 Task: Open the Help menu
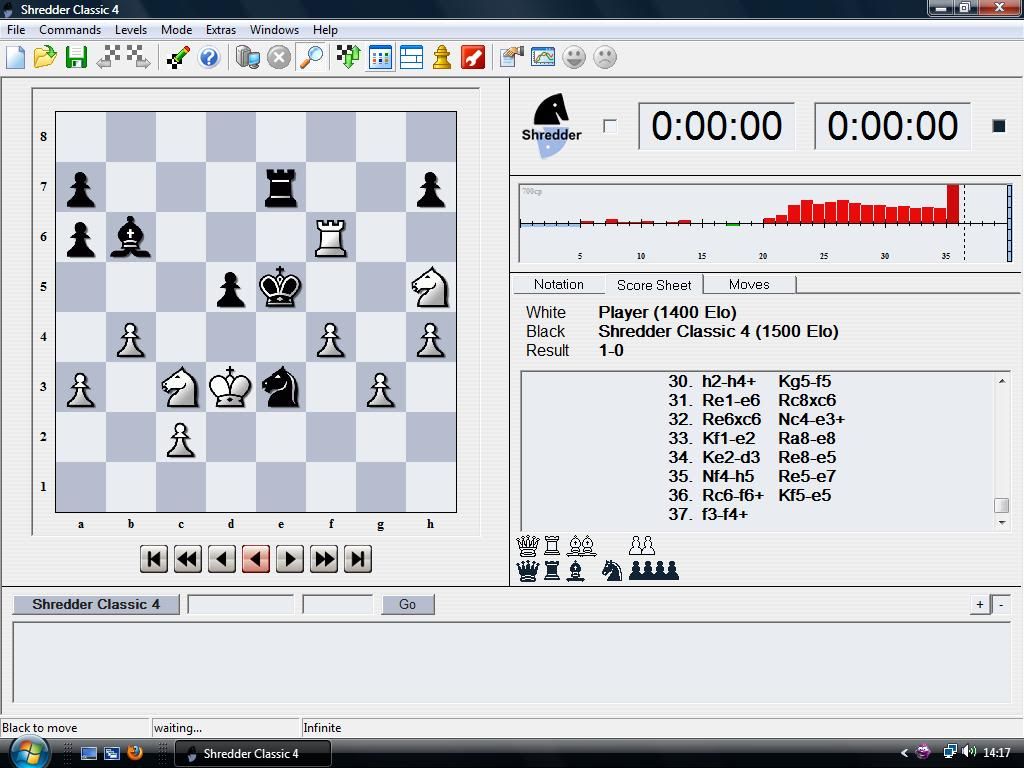pos(325,30)
